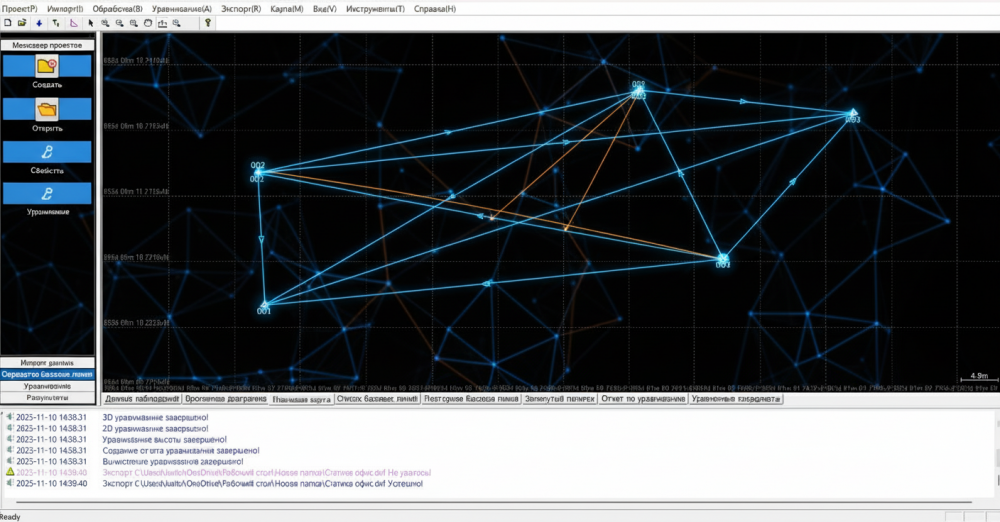Open the Вид(V) menu
This screenshot has width=1000, height=522.
click(325, 9)
